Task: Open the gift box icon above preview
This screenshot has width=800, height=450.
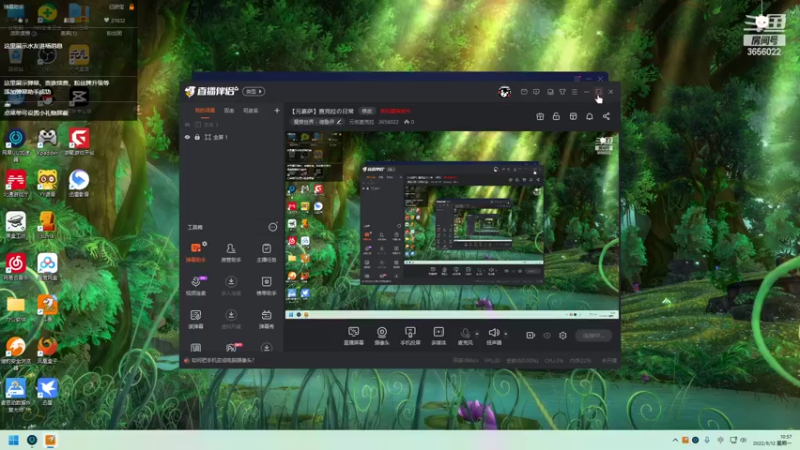Action: pos(540,116)
